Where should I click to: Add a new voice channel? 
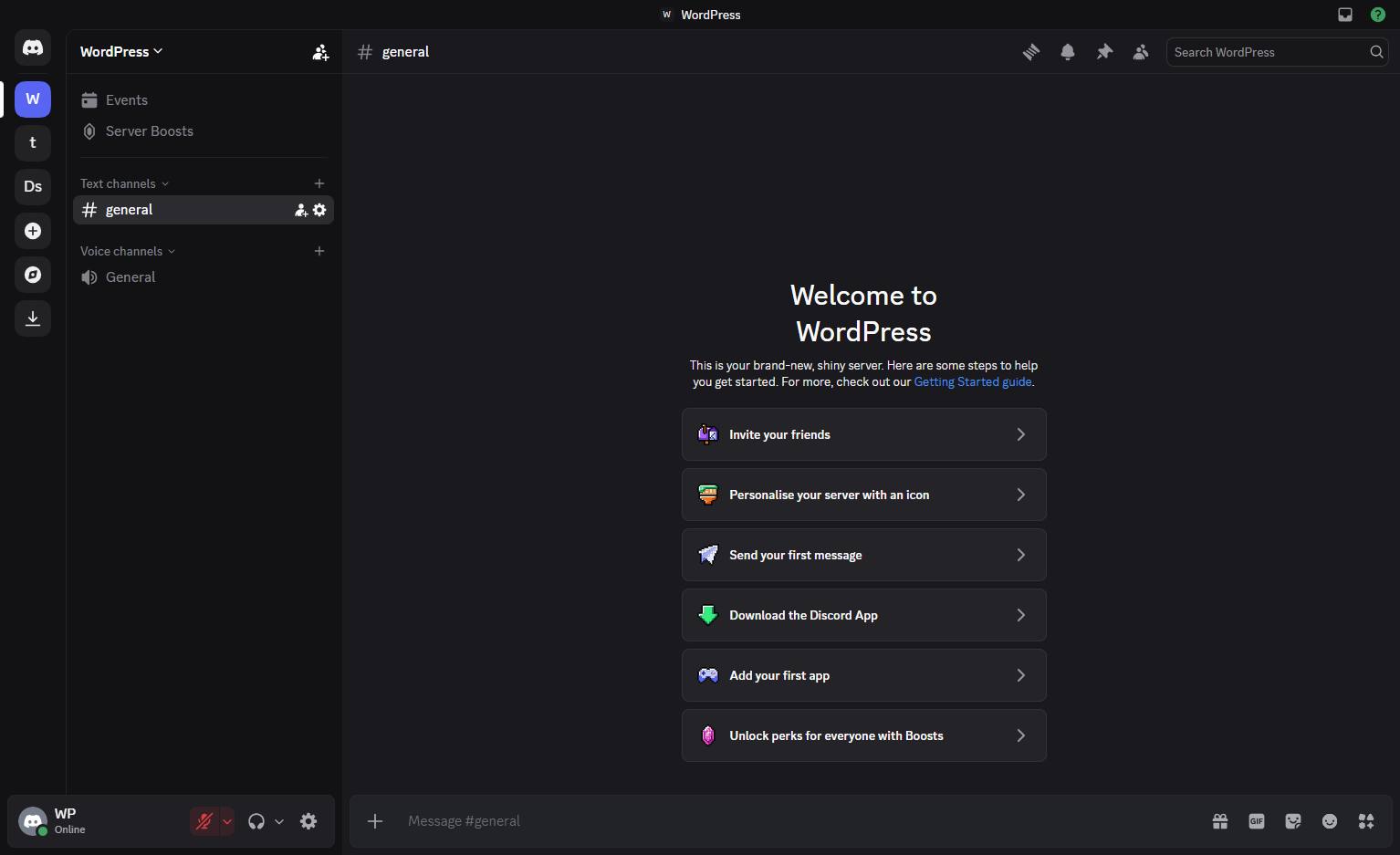[319, 251]
